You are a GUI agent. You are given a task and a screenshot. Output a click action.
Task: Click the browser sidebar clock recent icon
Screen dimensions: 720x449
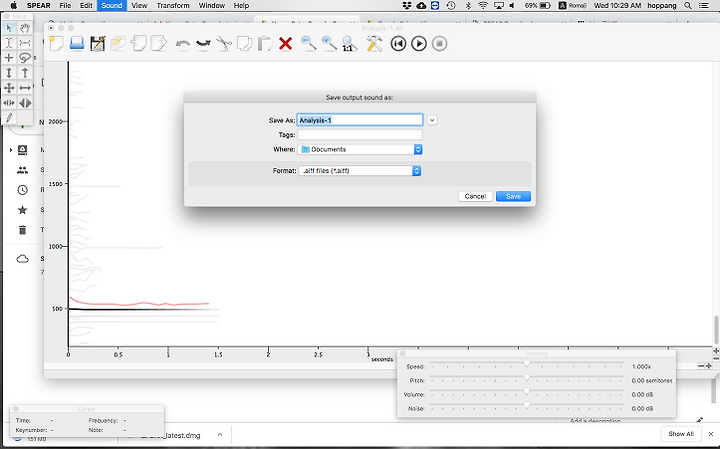[22, 190]
